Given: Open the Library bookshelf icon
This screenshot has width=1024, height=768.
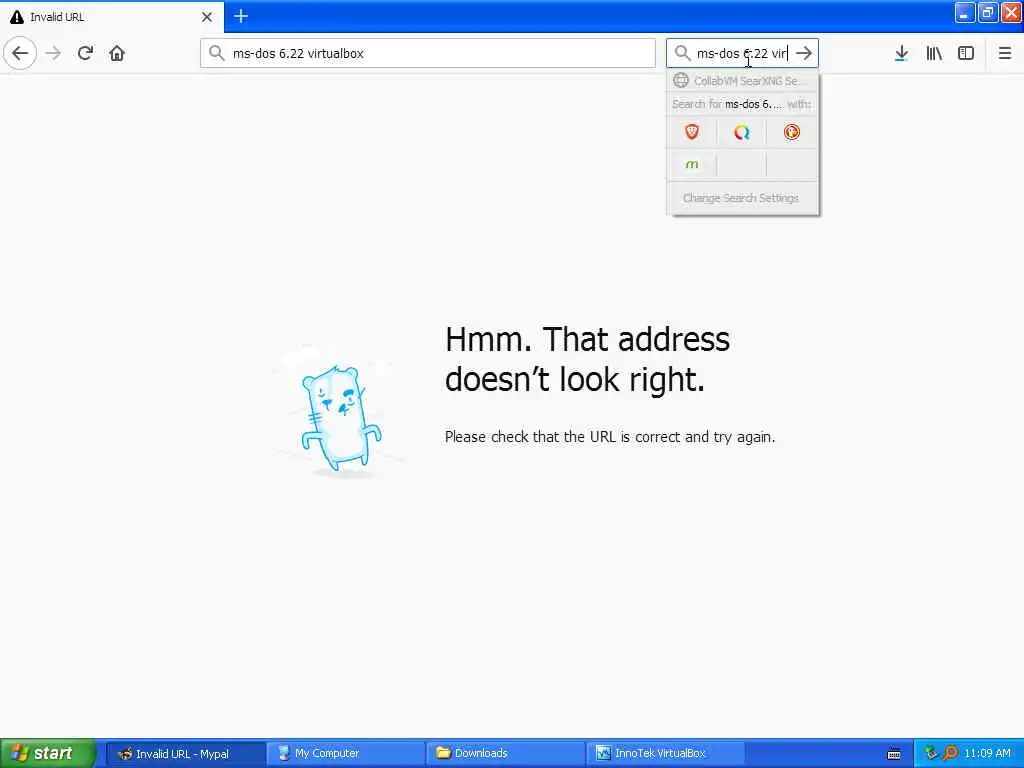Looking at the screenshot, I should click(x=934, y=53).
